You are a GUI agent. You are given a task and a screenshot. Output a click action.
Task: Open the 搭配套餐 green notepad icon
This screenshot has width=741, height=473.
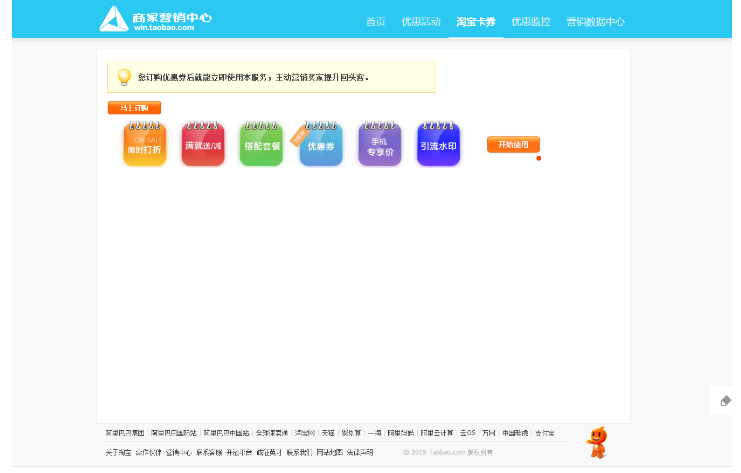(261, 144)
